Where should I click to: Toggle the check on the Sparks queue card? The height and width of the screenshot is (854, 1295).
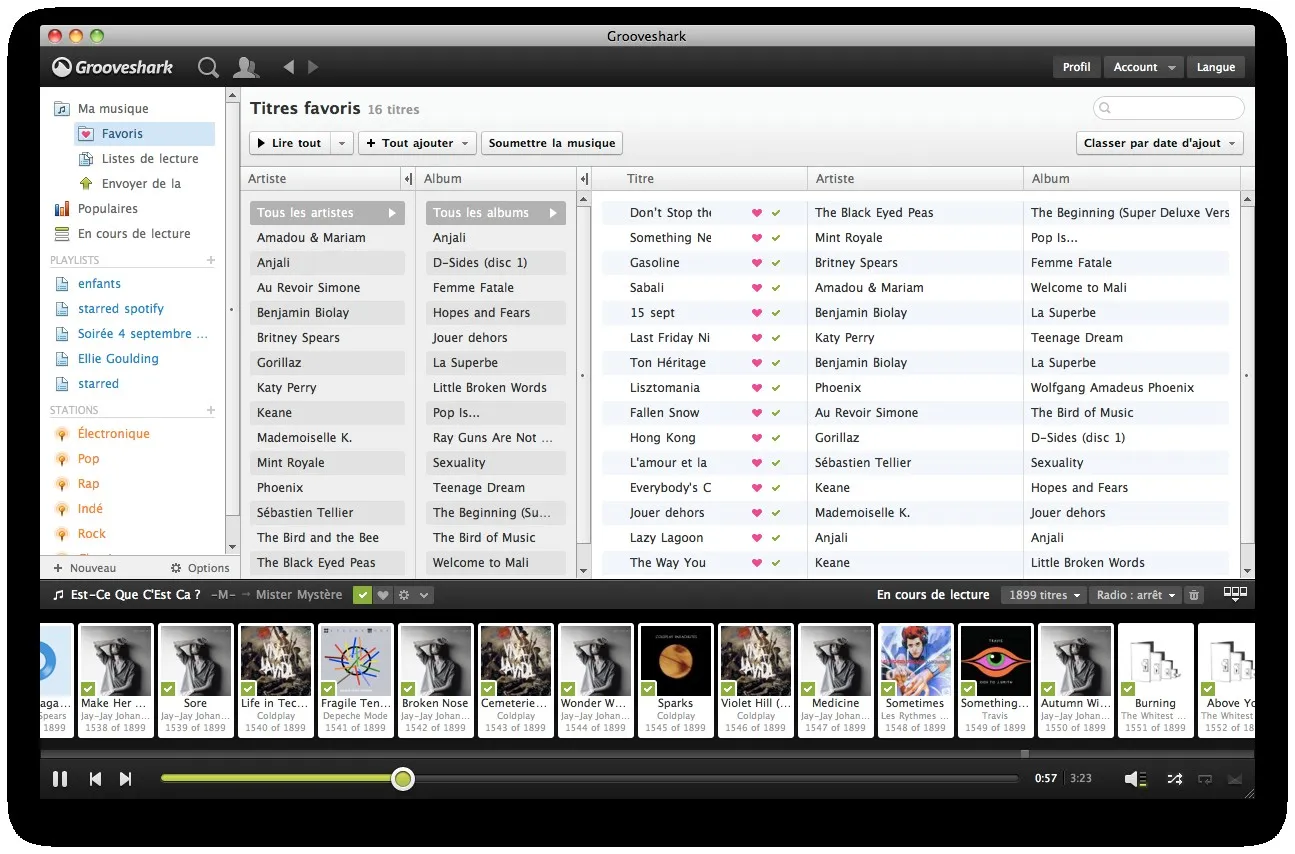648,689
